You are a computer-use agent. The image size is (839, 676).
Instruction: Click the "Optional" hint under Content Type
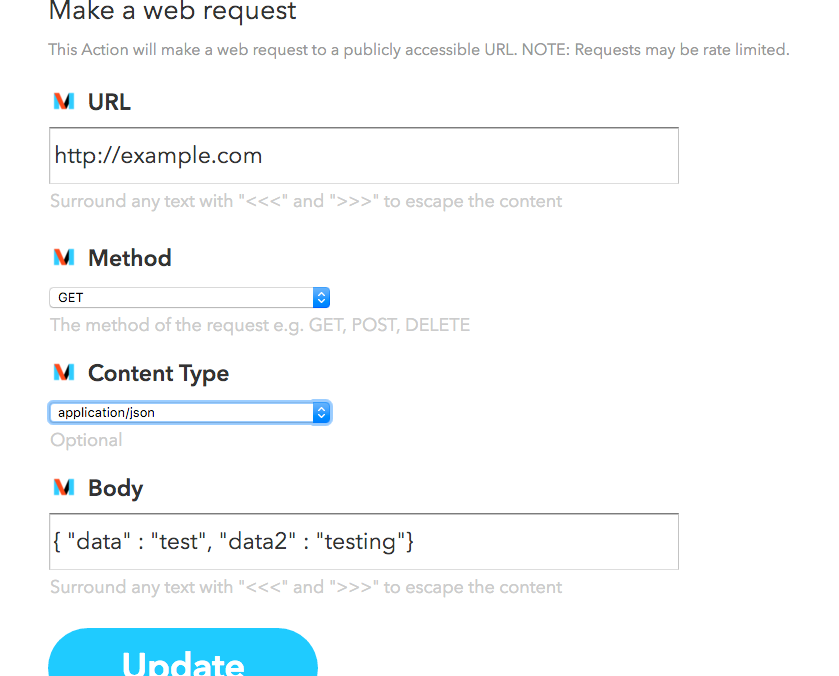pyautogui.click(x=86, y=440)
